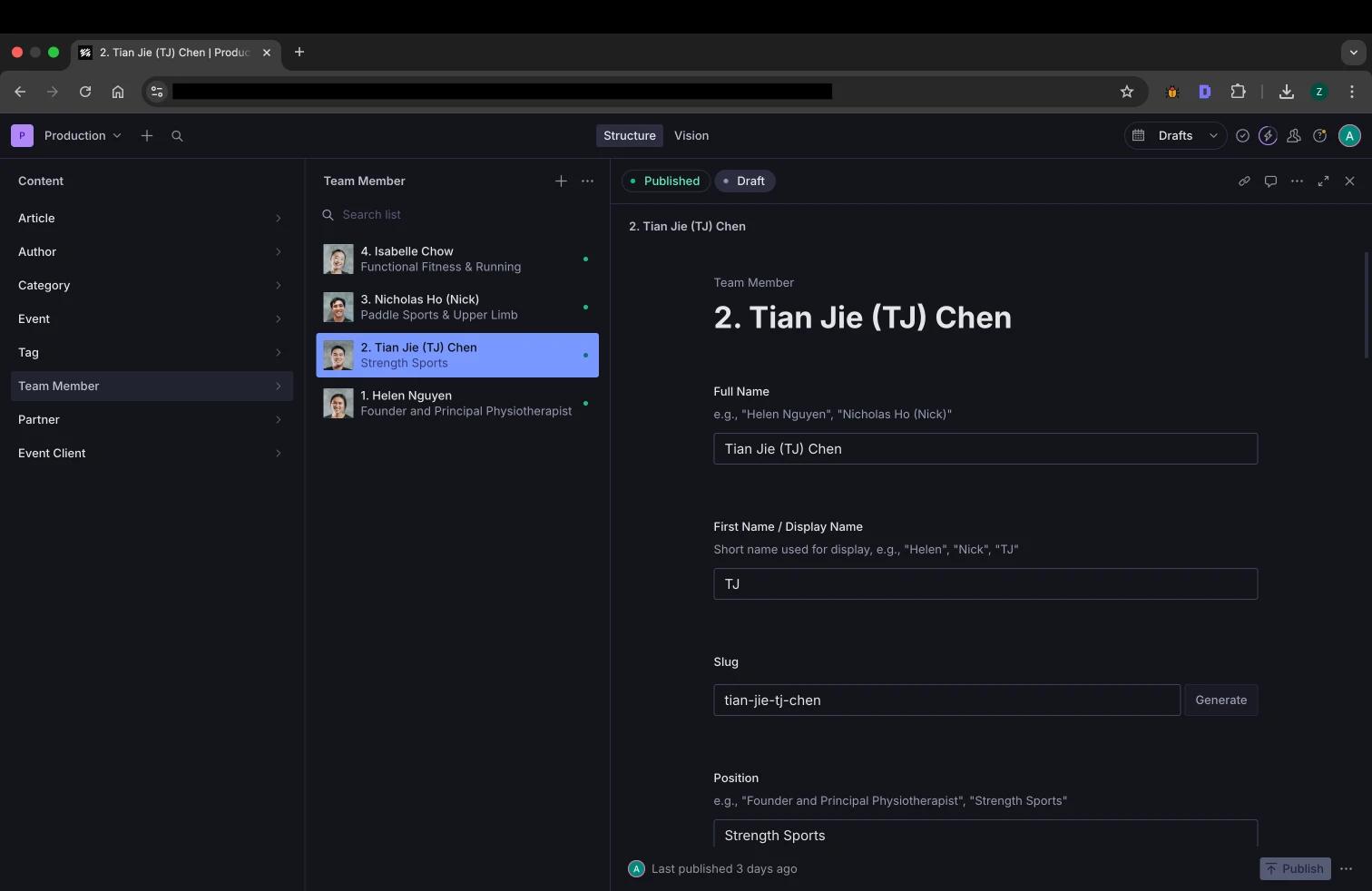The width and height of the screenshot is (1372, 891).
Task: Open more actions next to Publish
Action: coord(1346,868)
